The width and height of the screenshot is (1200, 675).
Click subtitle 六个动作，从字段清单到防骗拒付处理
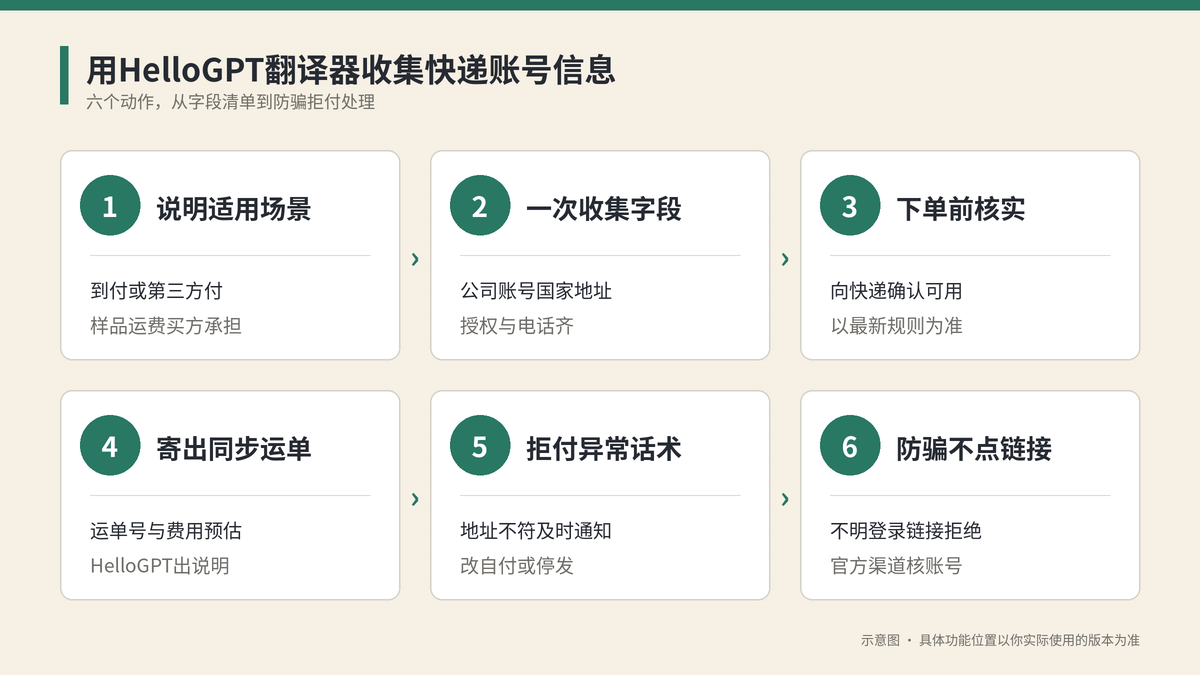(x=230, y=102)
